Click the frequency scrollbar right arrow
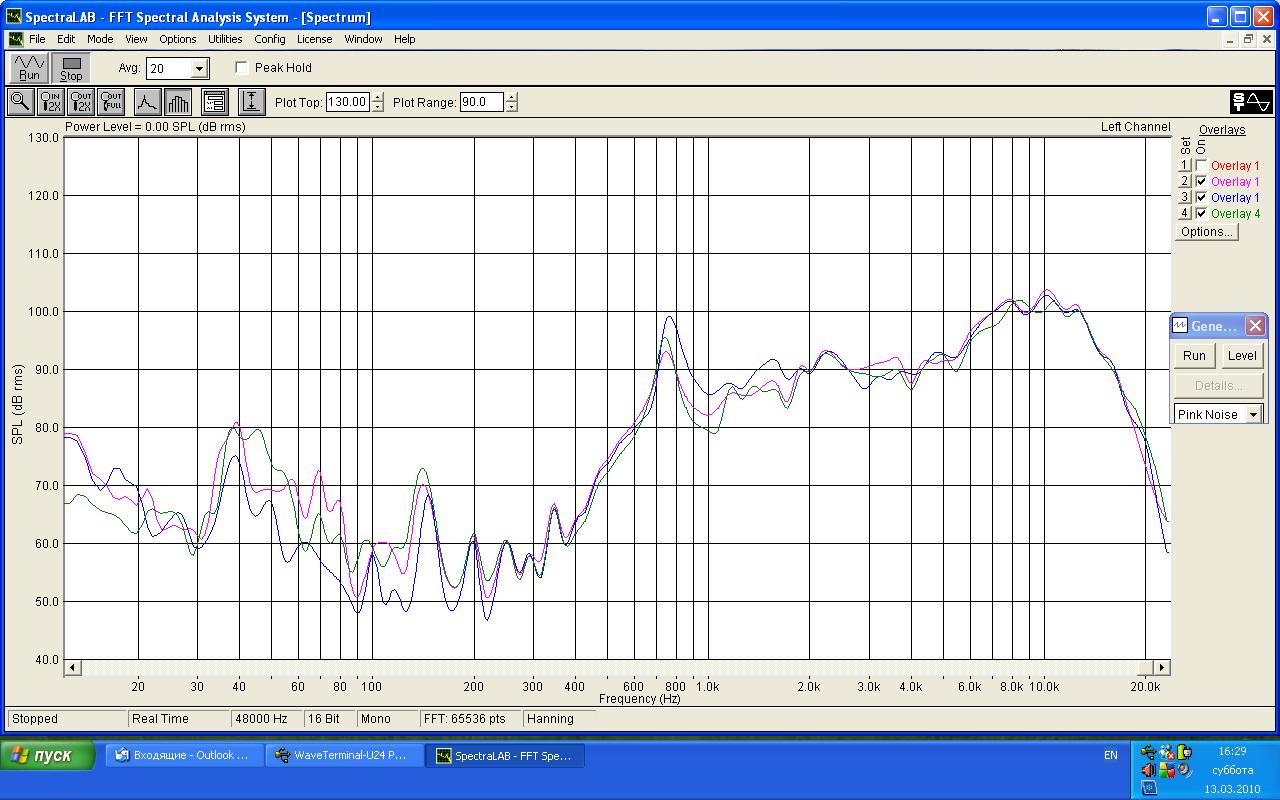 (x=1161, y=667)
